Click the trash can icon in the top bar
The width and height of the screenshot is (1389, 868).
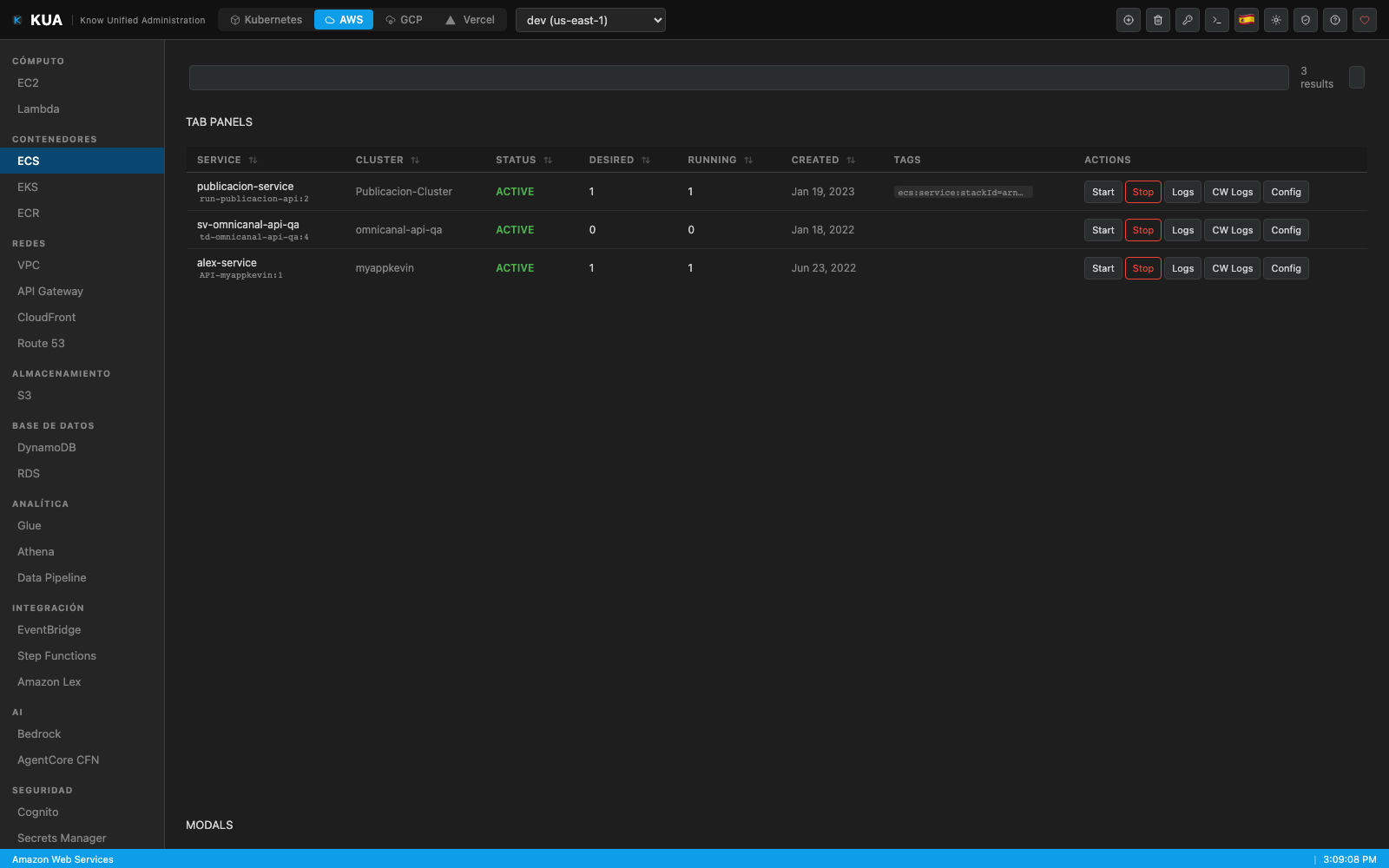coord(1158,20)
